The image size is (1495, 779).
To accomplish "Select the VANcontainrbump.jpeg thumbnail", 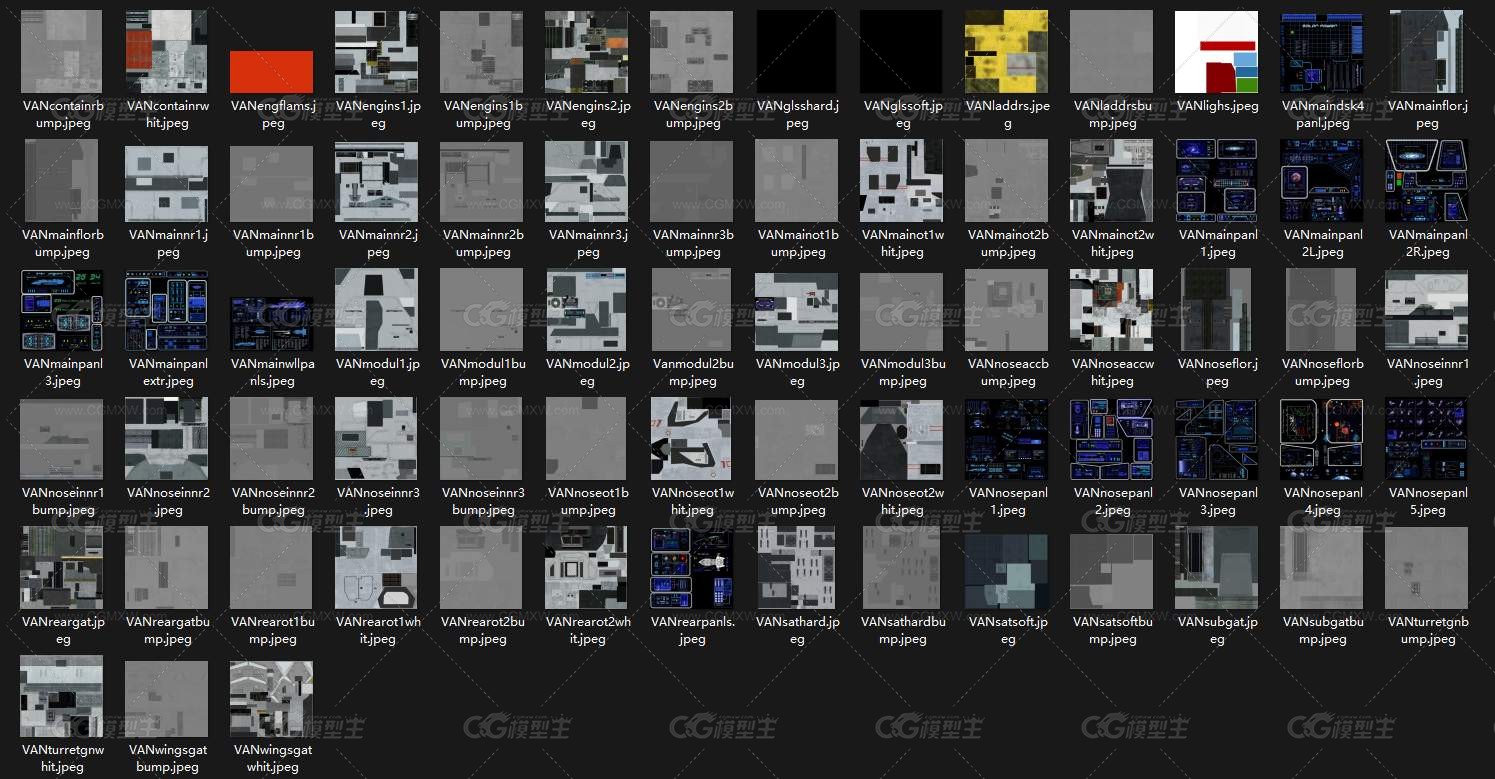I will tap(62, 52).
